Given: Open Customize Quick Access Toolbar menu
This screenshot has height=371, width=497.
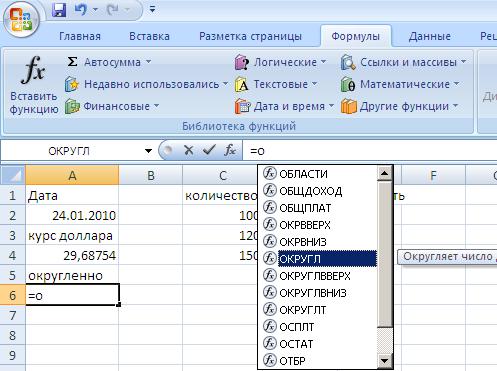Looking at the screenshot, I should [152, 10].
